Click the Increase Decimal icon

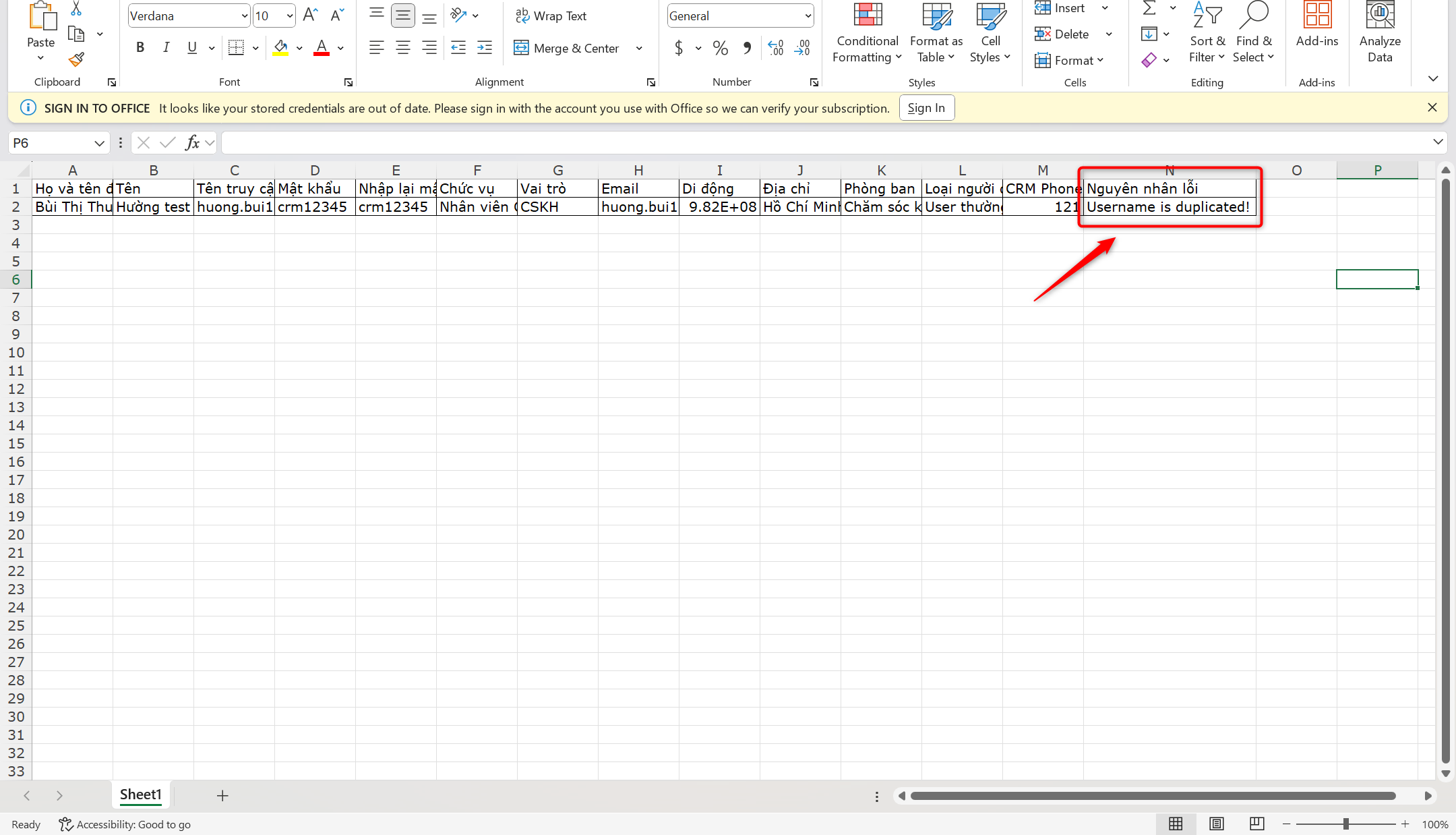tap(776, 48)
